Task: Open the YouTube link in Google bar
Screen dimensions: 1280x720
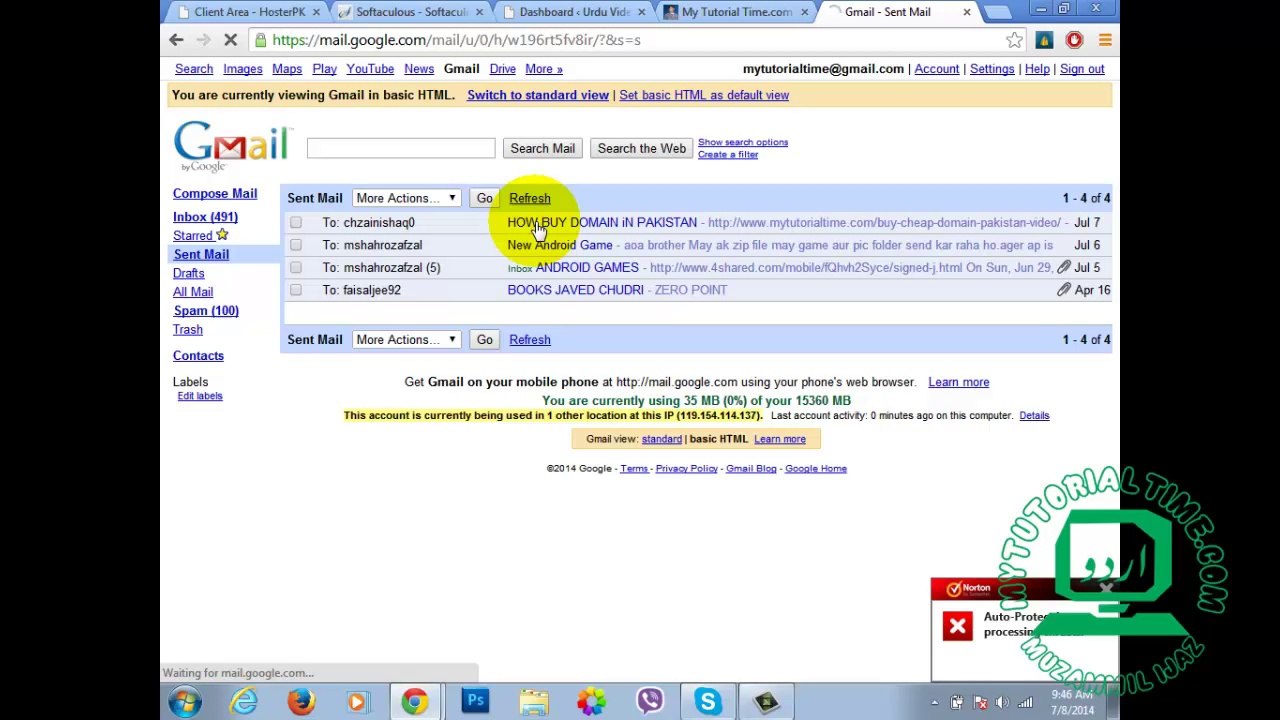Action: tap(370, 69)
